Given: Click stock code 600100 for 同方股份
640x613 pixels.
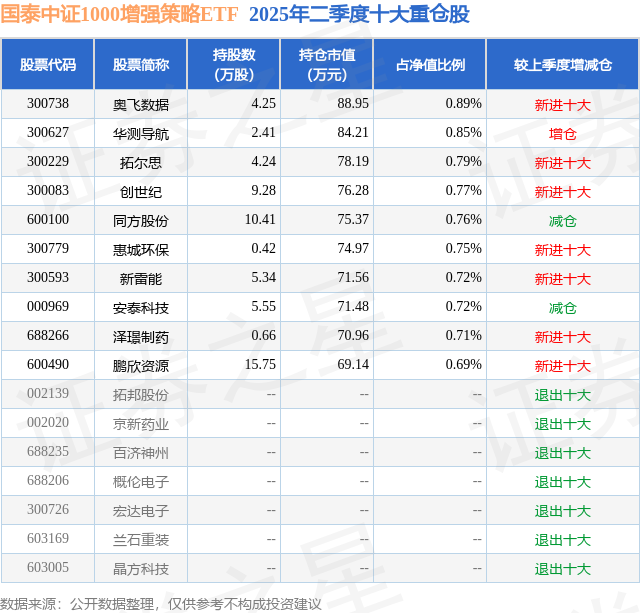Looking at the screenshot, I should tap(48, 220).
